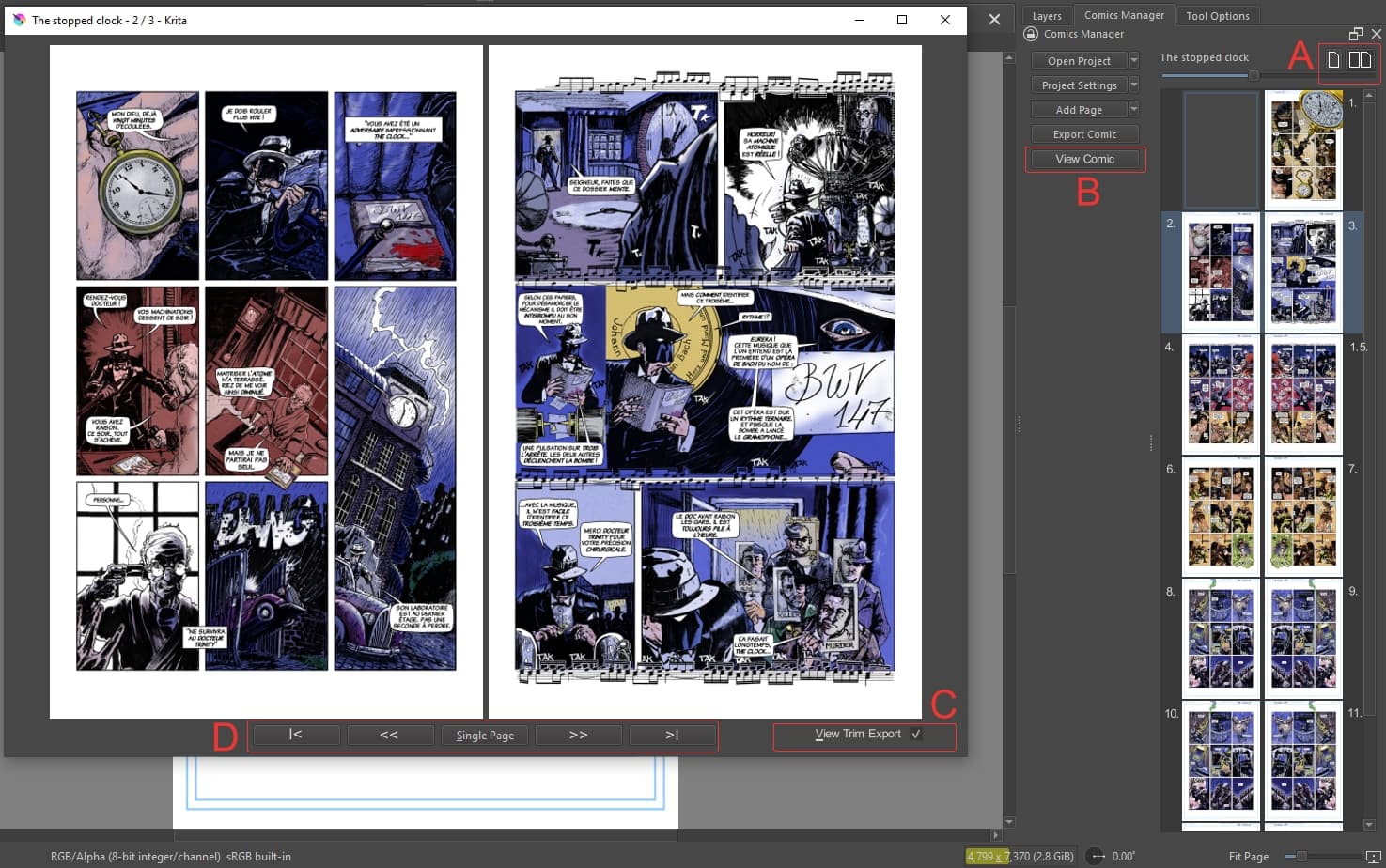The width and height of the screenshot is (1386, 868).
Task: Expand the Add Page dropdown arrow
Action: pyautogui.click(x=1134, y=110)
